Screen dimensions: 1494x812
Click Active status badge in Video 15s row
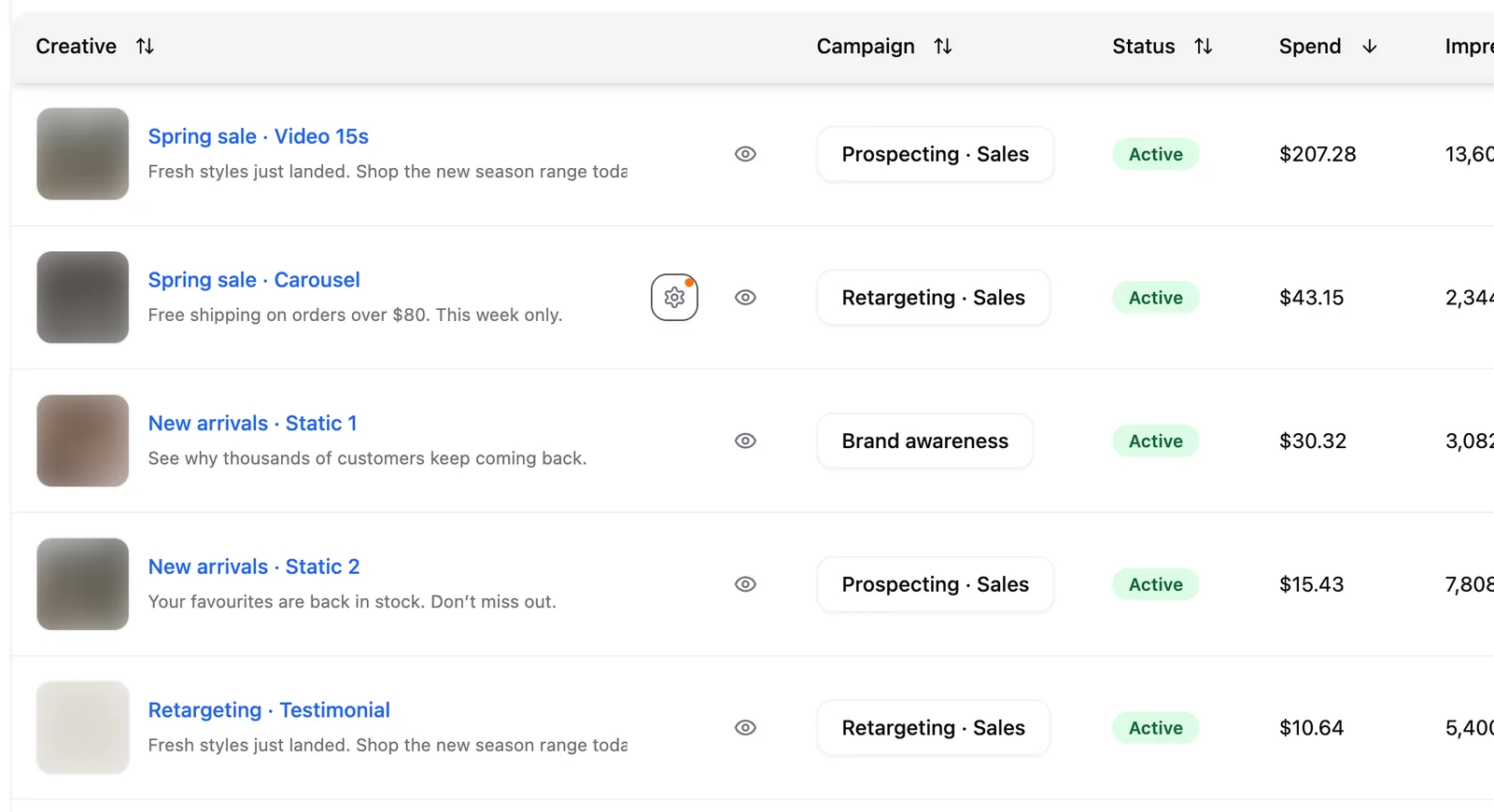(x=1155, y=154)
